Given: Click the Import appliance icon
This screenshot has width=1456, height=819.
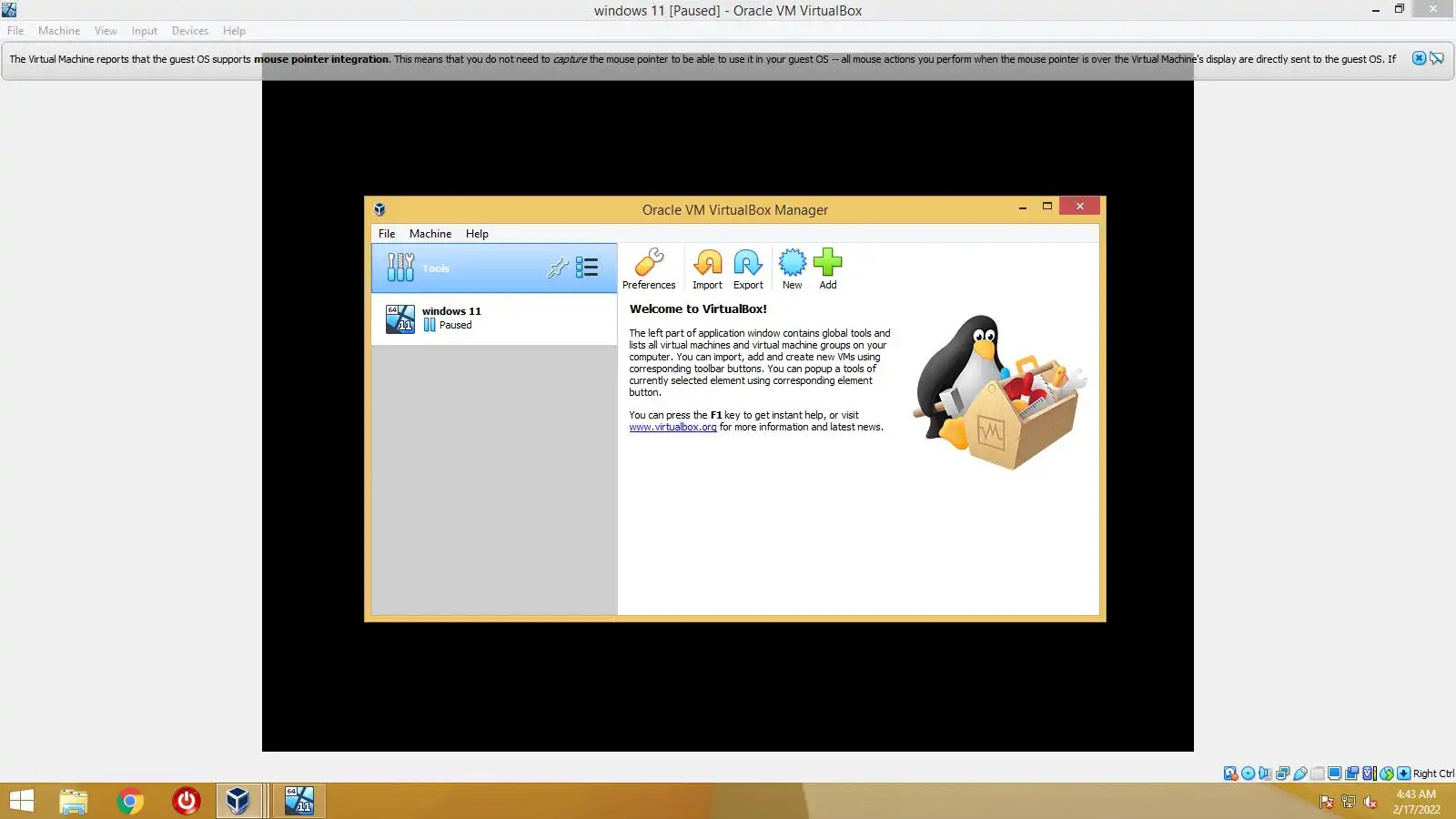Looking at the screenshot, I should (x=707, y=268).
